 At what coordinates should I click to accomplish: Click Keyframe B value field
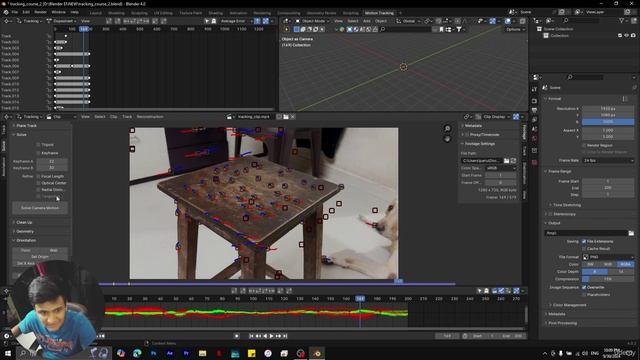[x=52, y=168]
